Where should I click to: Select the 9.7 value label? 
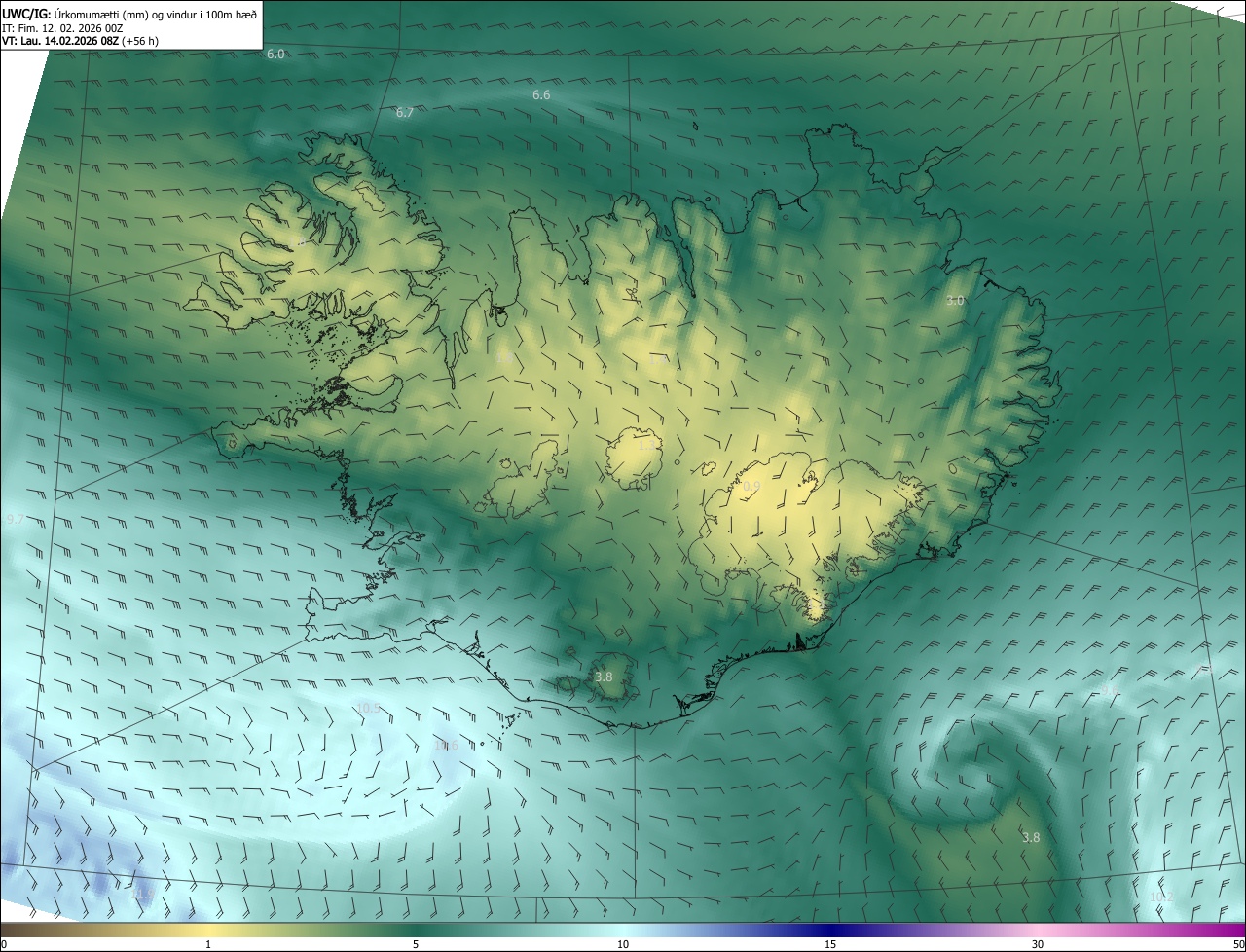(x=16, y=521)
